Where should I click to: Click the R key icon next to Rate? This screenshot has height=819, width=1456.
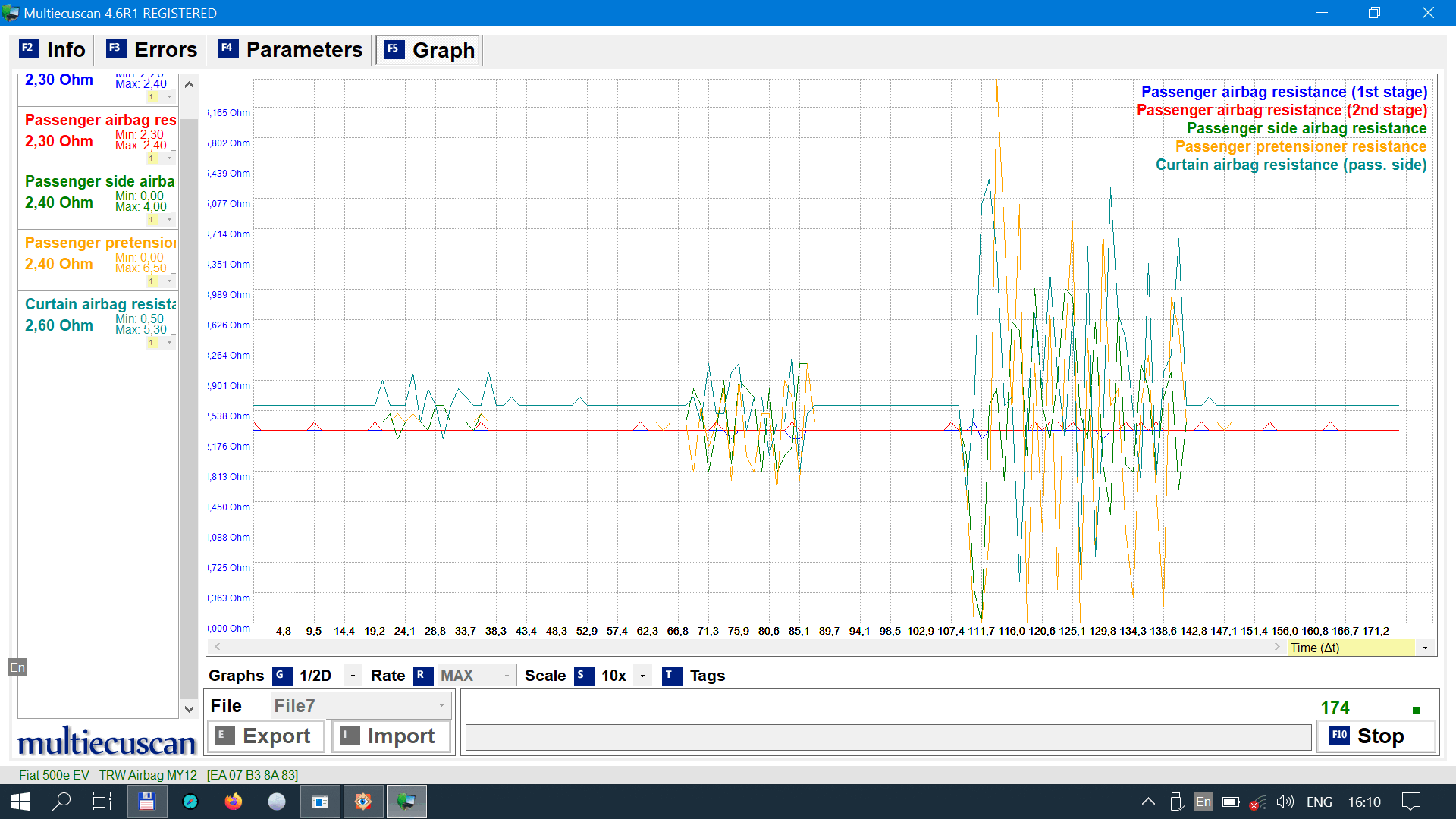coord(422,676)
